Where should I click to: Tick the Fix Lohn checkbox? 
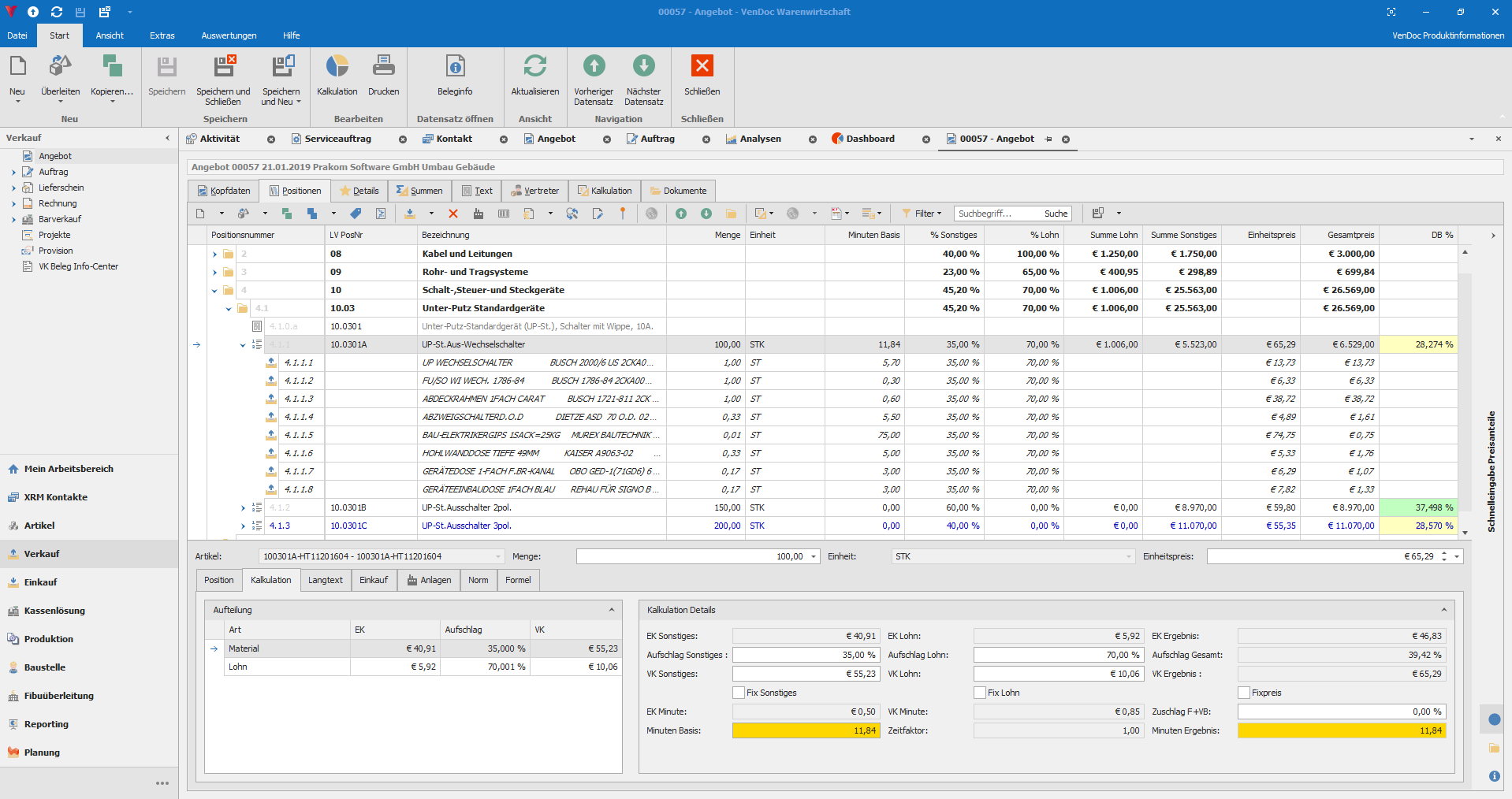click(x=980, y=693)
